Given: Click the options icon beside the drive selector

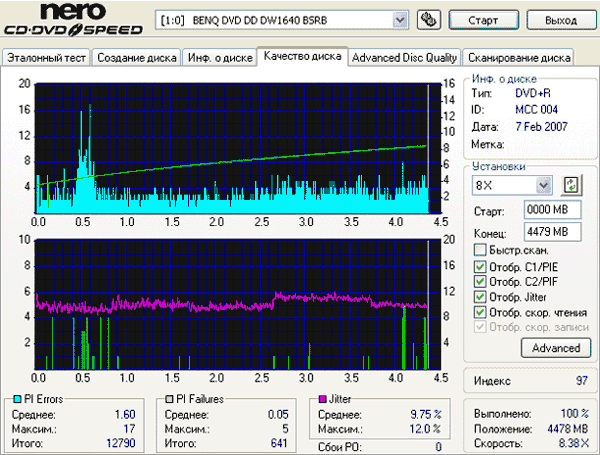Looking at the screenshot, I should (x=428, y=19).
